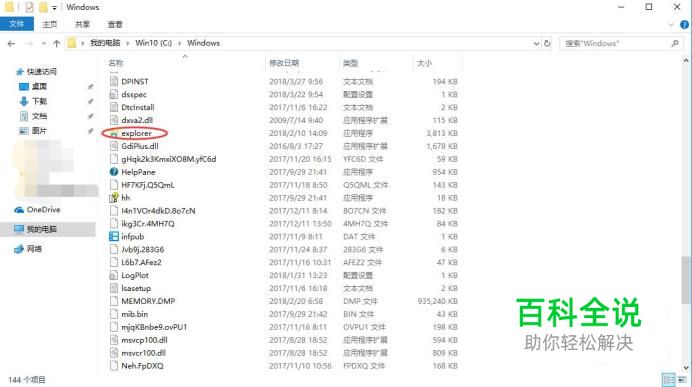Click the new folder icon in title bar
Image resolution: width=692 pixels, height=387 pixels.
pyautogui.click(x=43, y=7)
